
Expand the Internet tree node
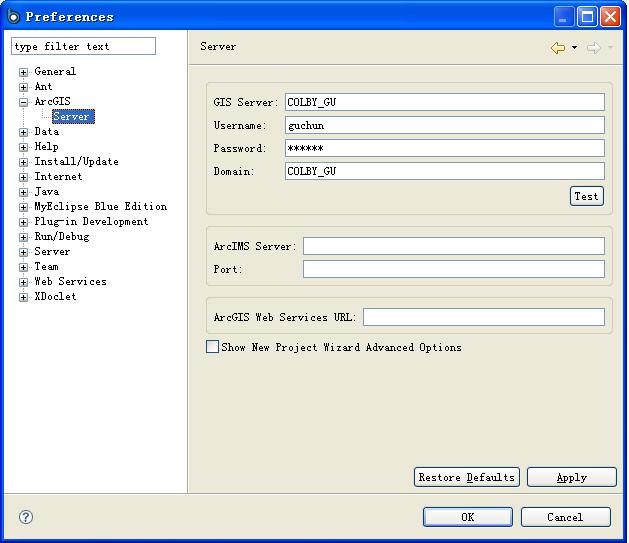point(23,177)
